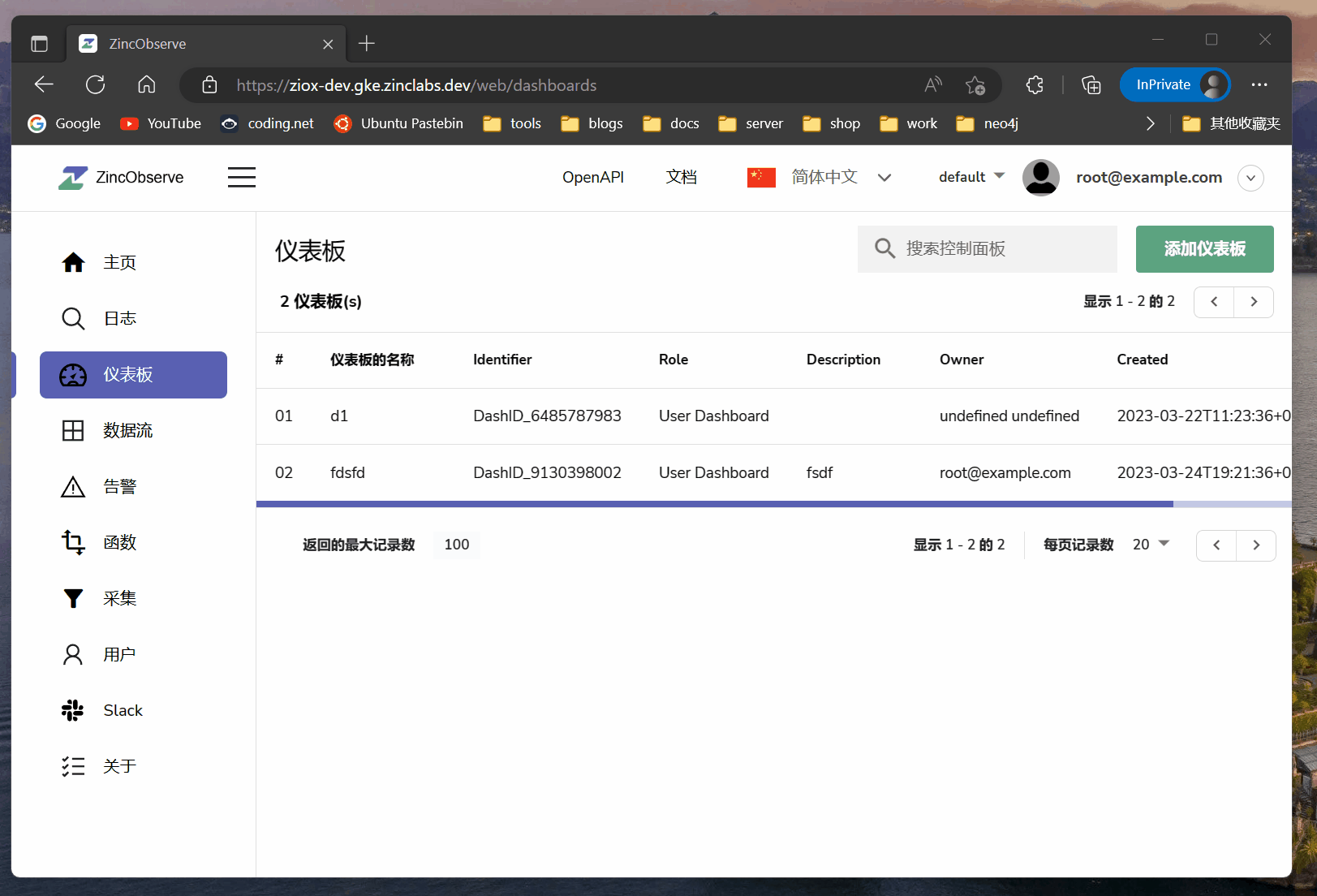
Task: Click the 数据流 streams icon
Action: [73, 430]
